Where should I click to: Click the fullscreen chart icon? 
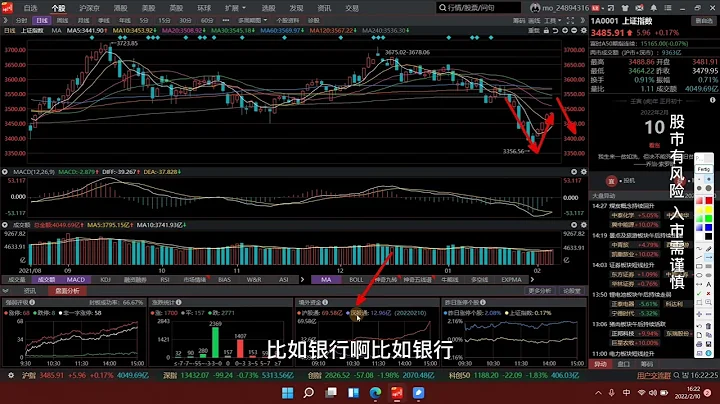point(570,20)
